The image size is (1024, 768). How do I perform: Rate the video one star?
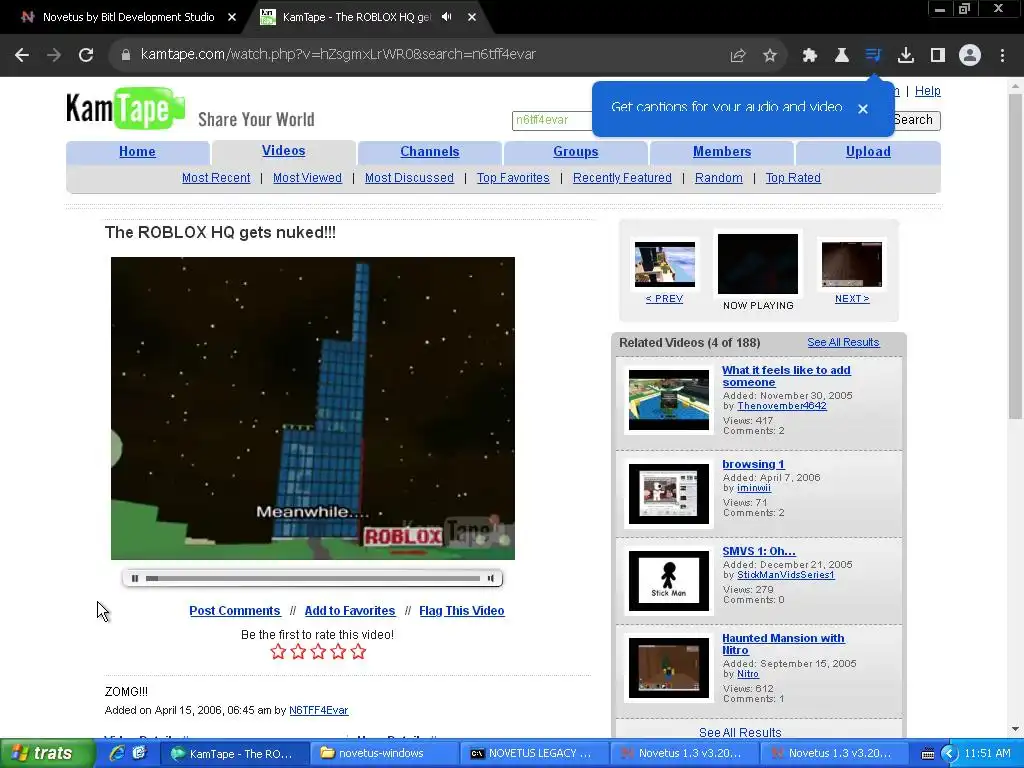[278, 652]
